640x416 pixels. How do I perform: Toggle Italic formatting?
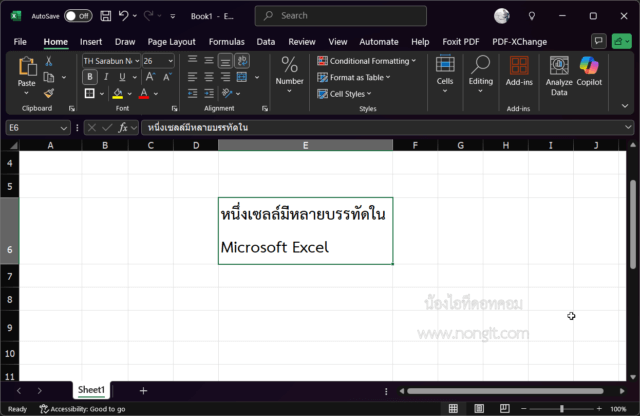pos(106,77)
